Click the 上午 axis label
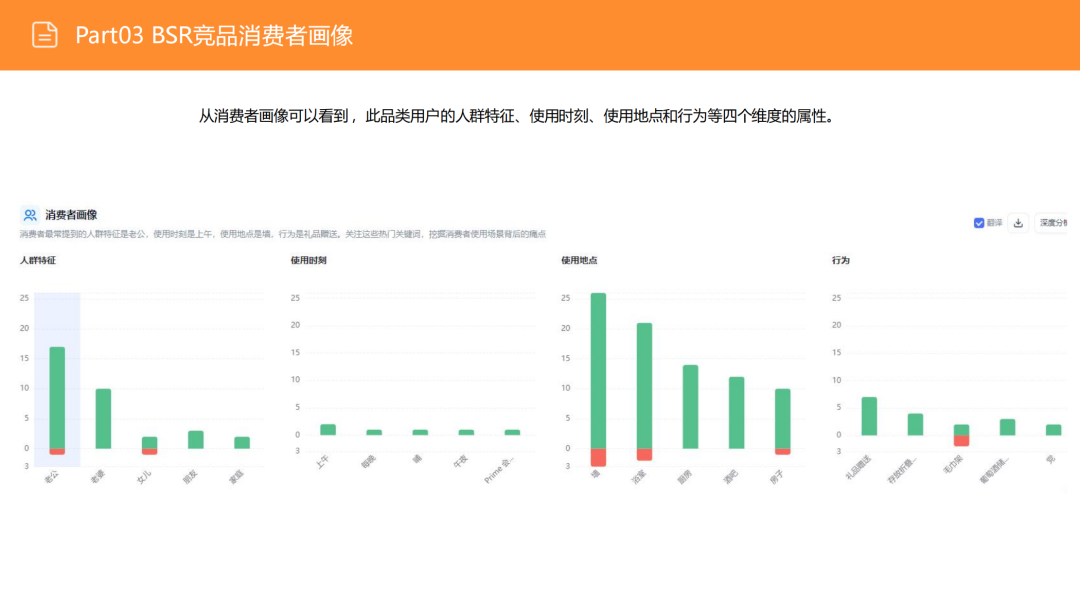The width and height of the screenshot is (1080, 608). click(x=322, y=462)
